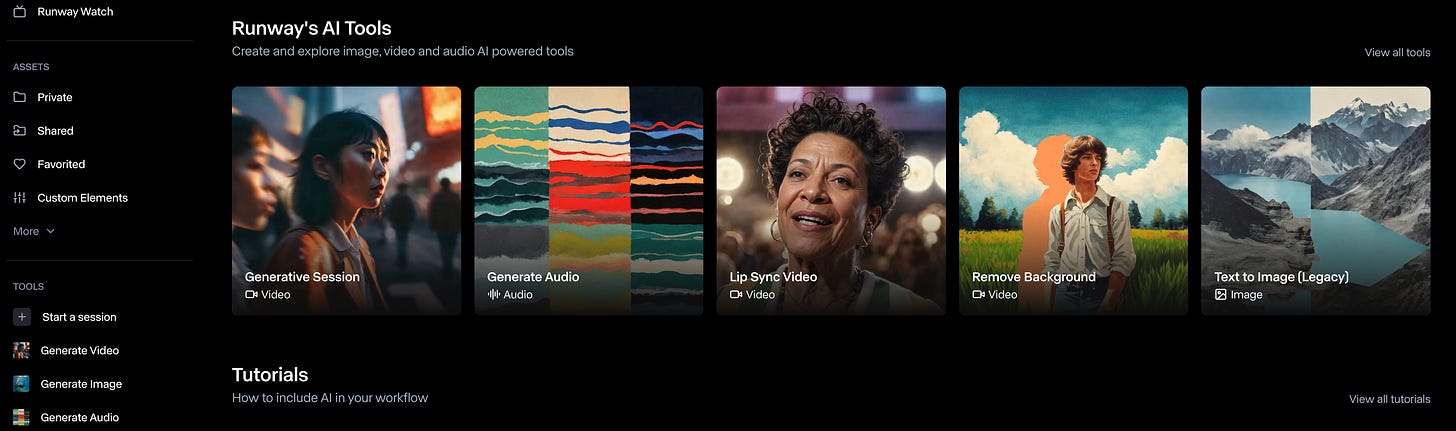Go to Shared assets
The width and height of the screenshot is (1456, 431).
click(x=55, y=131)
